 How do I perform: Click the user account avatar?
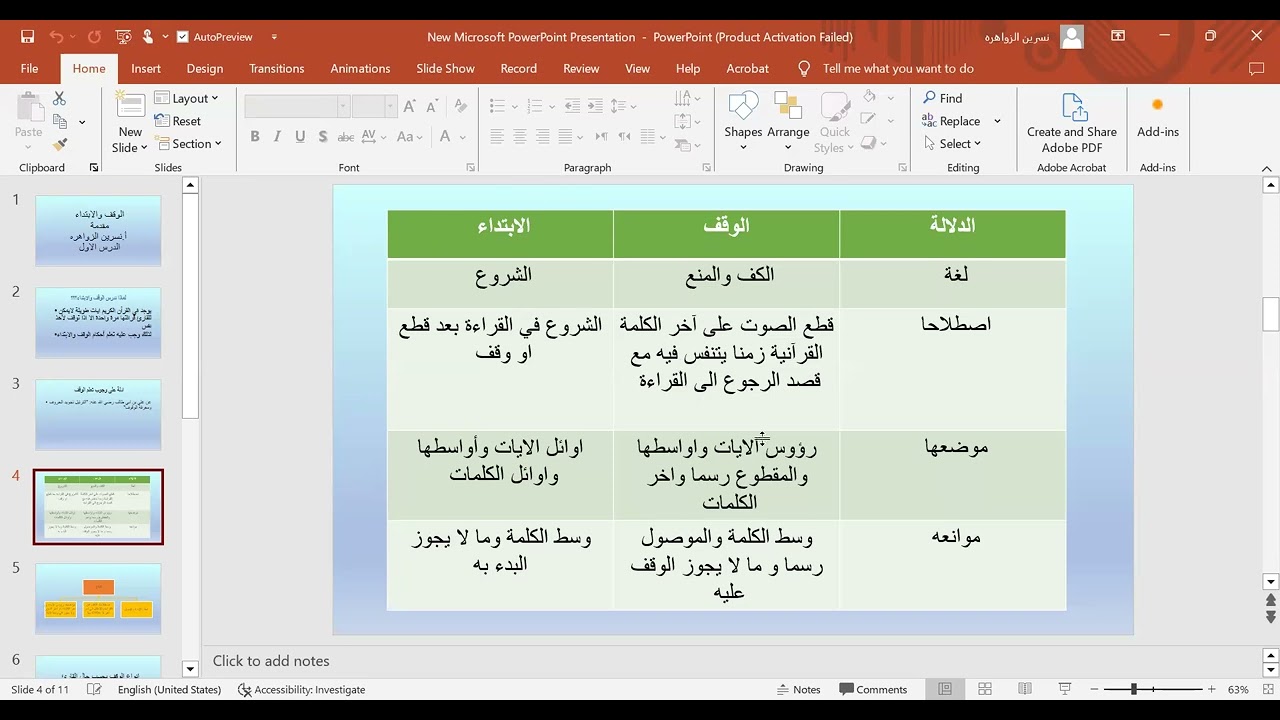click(x=1072, y=37)
